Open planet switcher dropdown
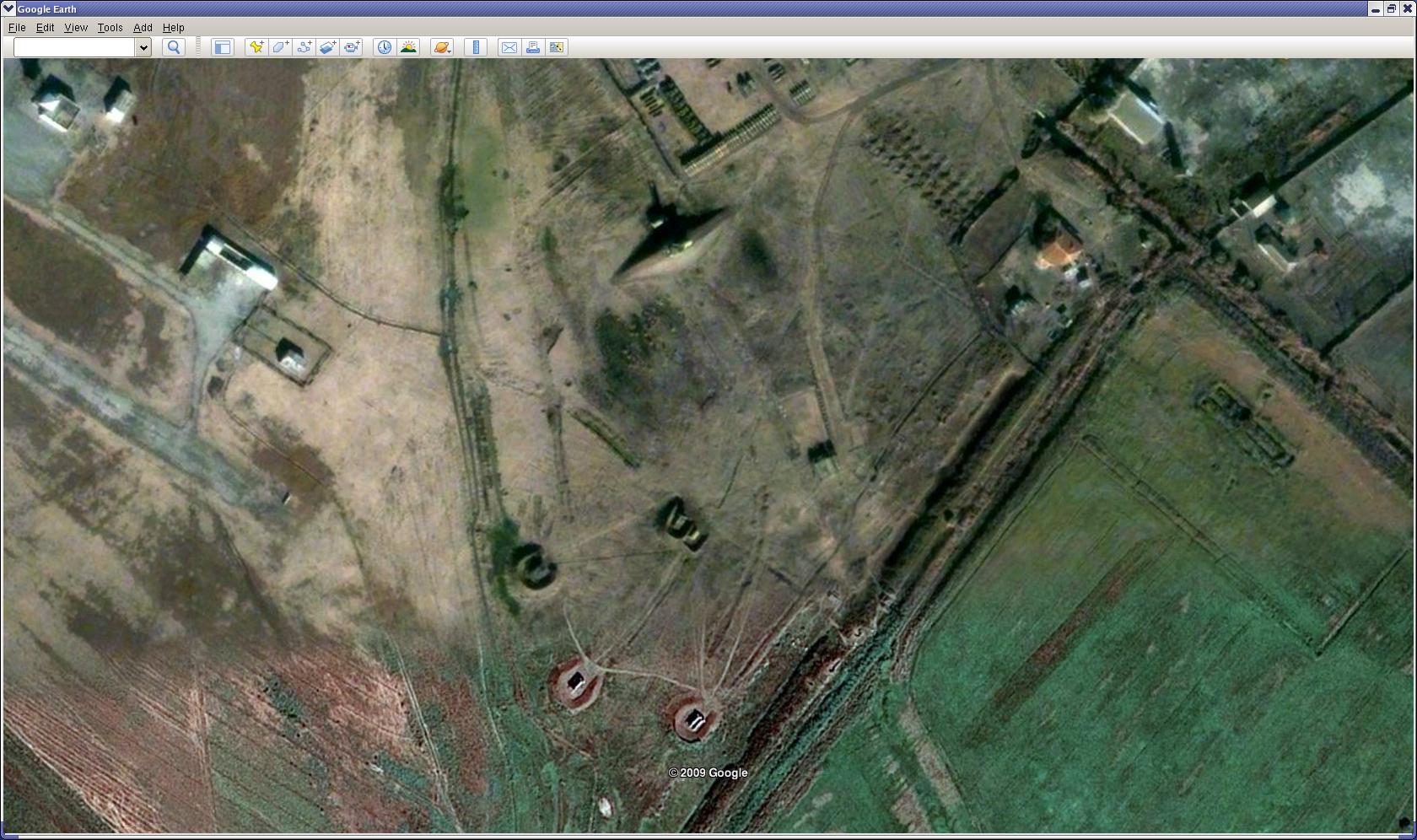The height and width of the screenshot is (840, 1417). pyautogui.click(x=442, y=47)
